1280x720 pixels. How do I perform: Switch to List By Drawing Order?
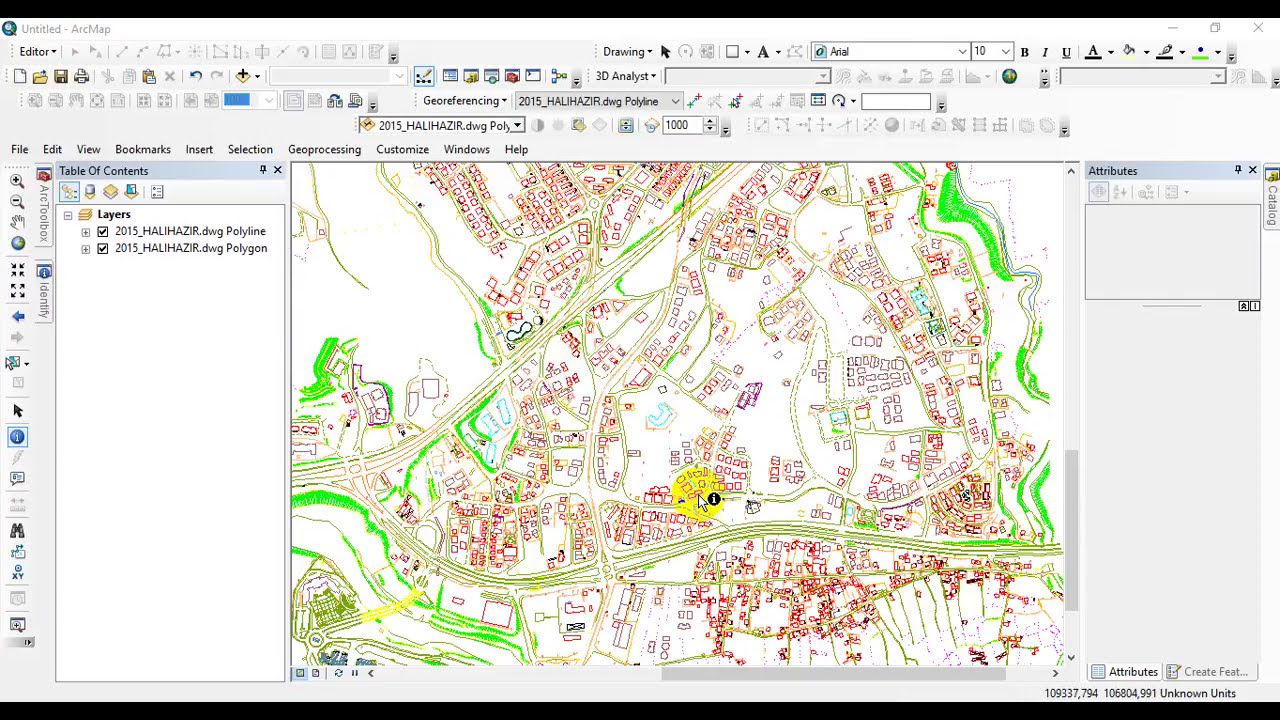69,192
